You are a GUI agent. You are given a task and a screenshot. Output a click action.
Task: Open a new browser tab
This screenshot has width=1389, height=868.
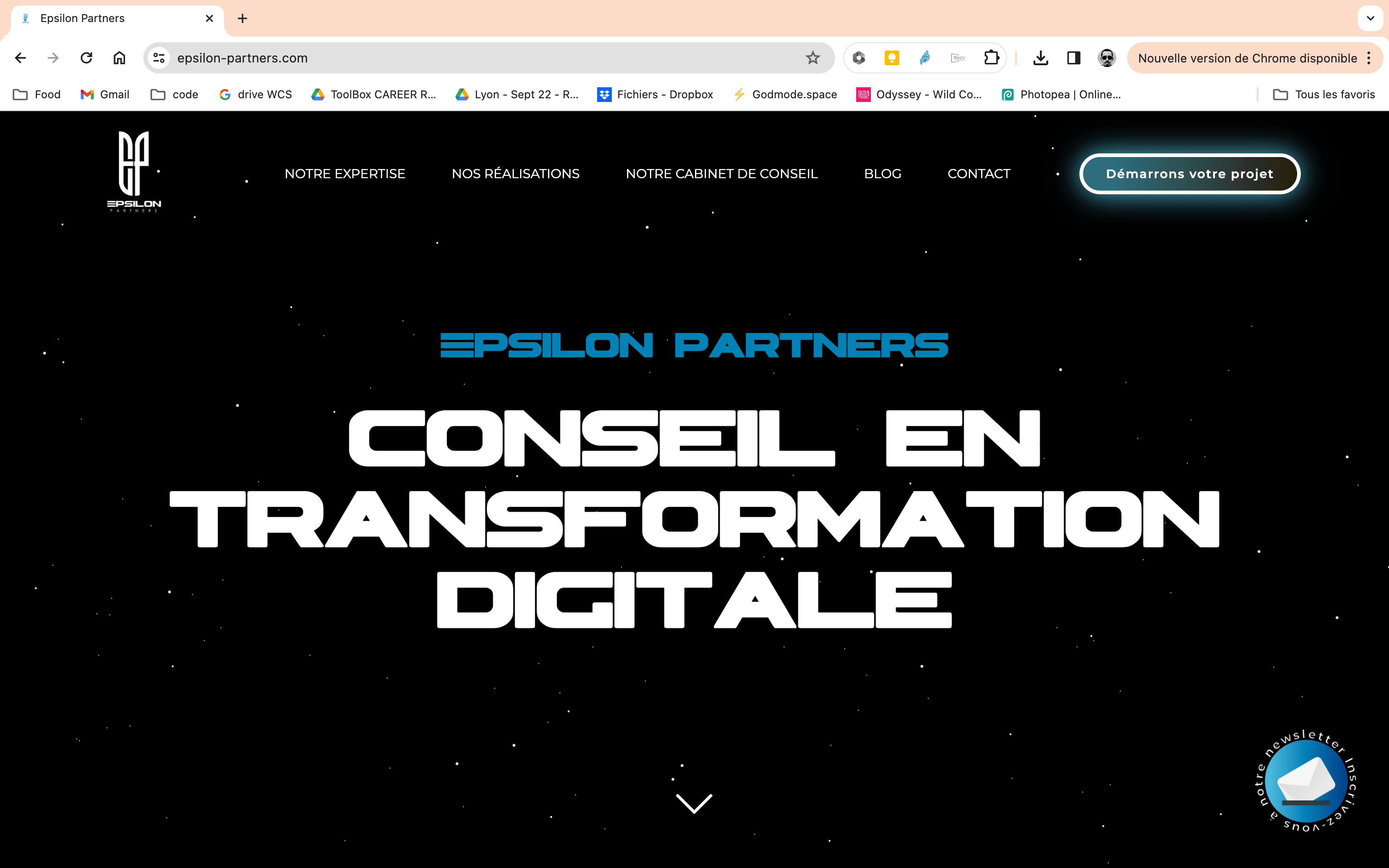[x=243, y=18]
